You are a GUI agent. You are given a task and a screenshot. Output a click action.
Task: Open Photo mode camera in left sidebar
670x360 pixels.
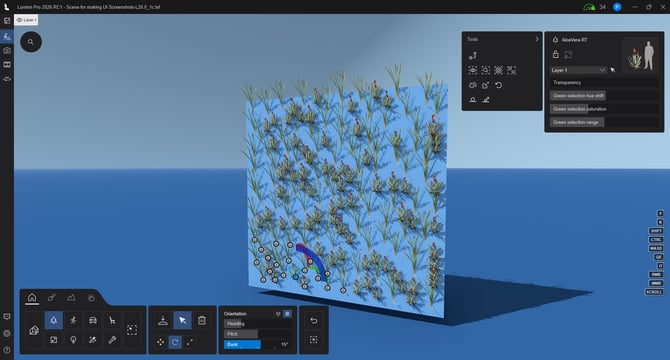(7, 50)
